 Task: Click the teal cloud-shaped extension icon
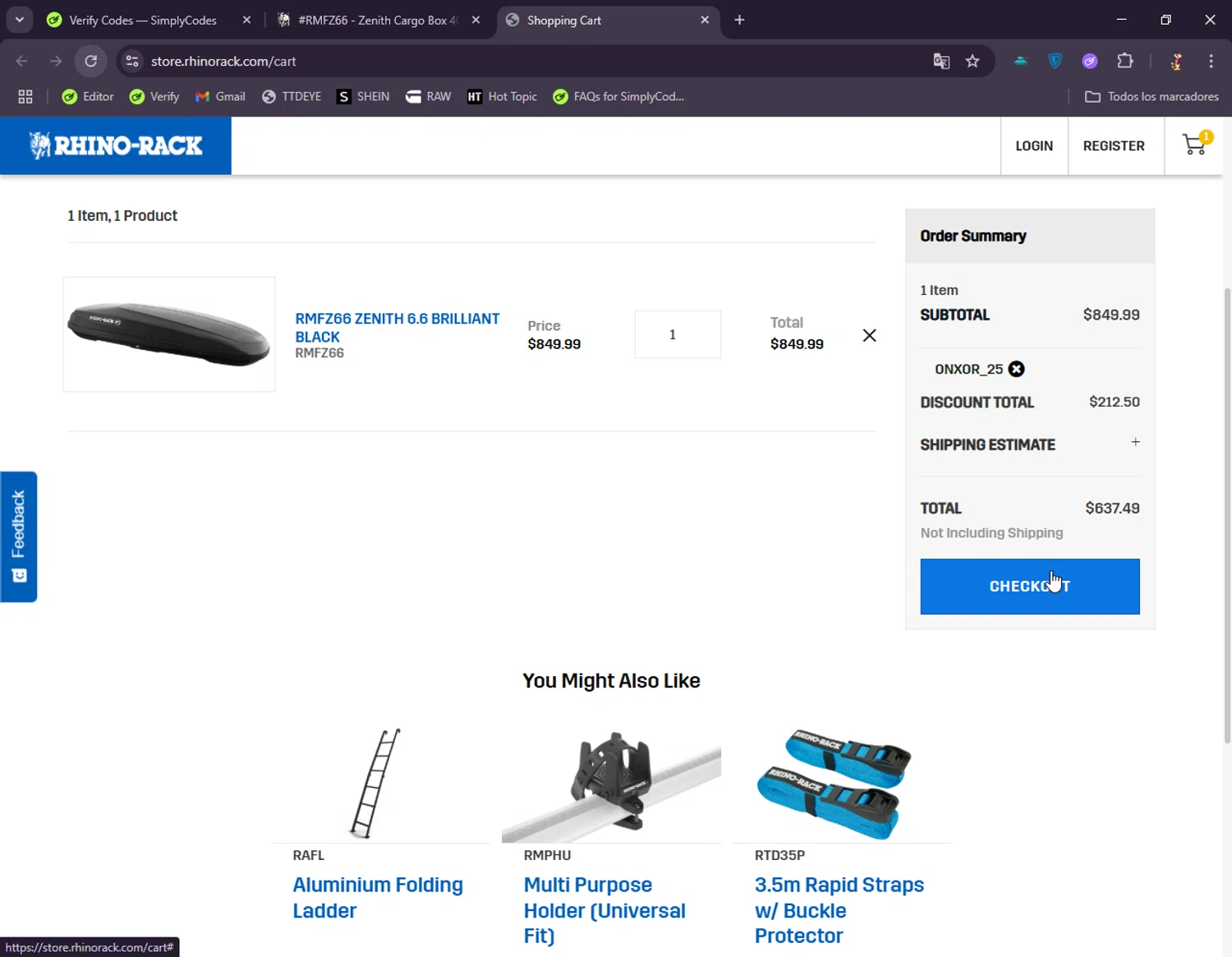point(1021,61)
